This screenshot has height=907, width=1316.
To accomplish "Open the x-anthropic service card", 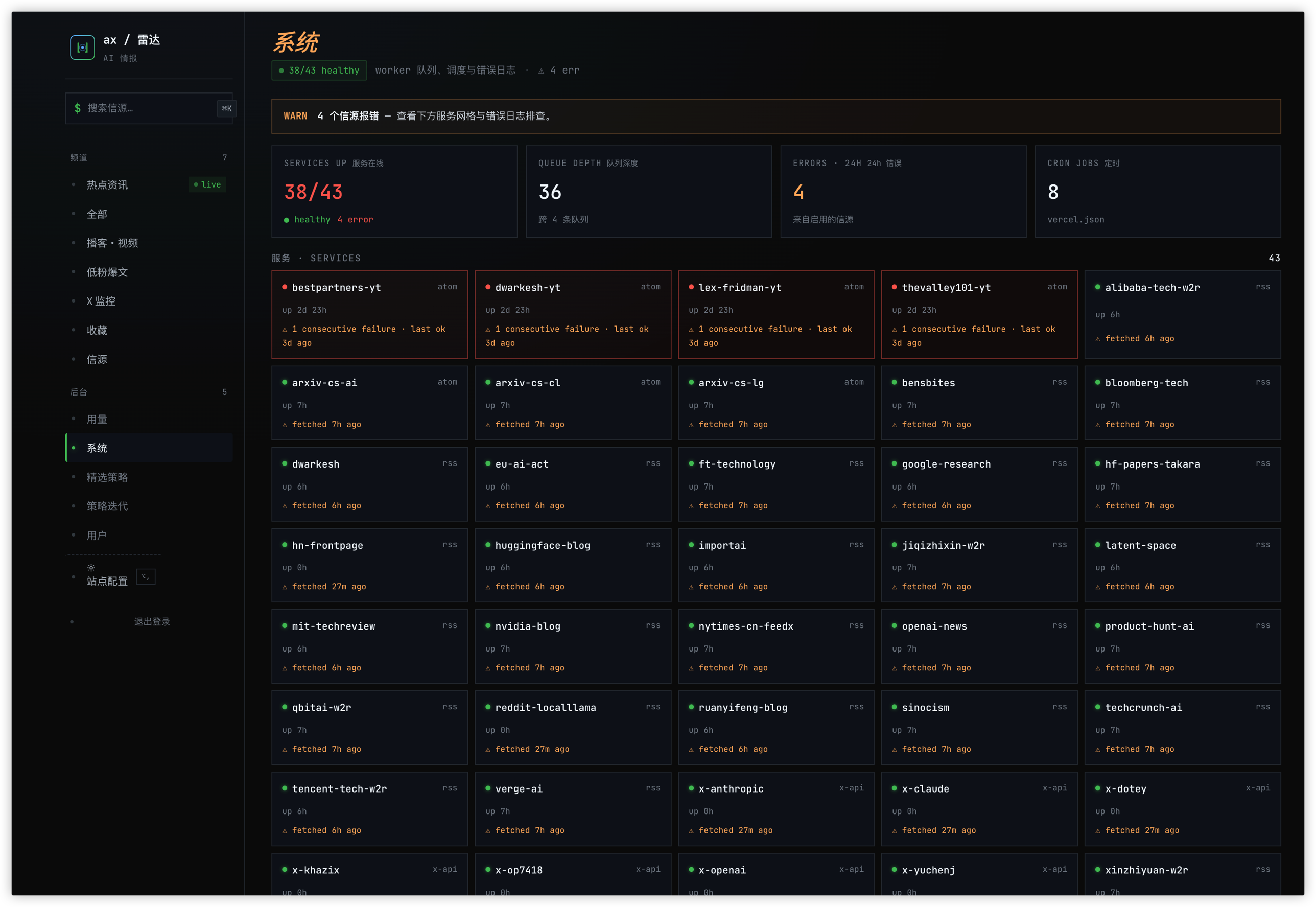I will tap(776, 809).
